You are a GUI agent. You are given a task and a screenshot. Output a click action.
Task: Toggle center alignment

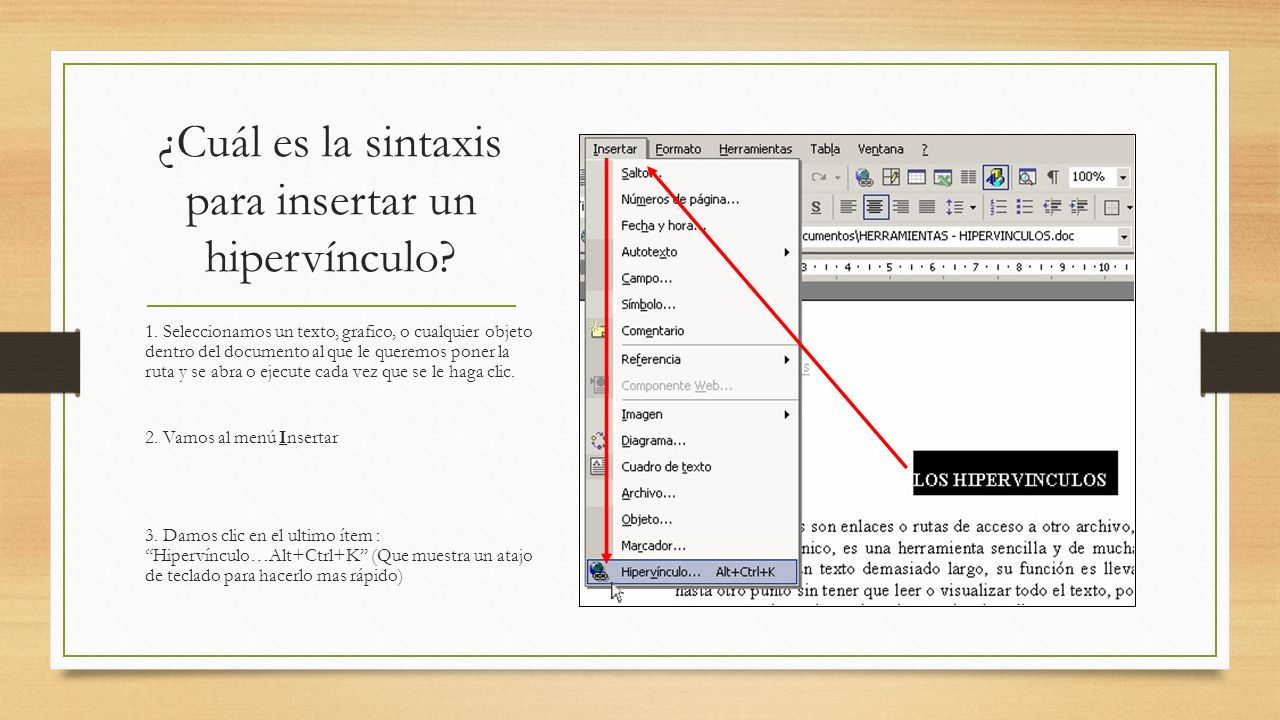[875, 207]
